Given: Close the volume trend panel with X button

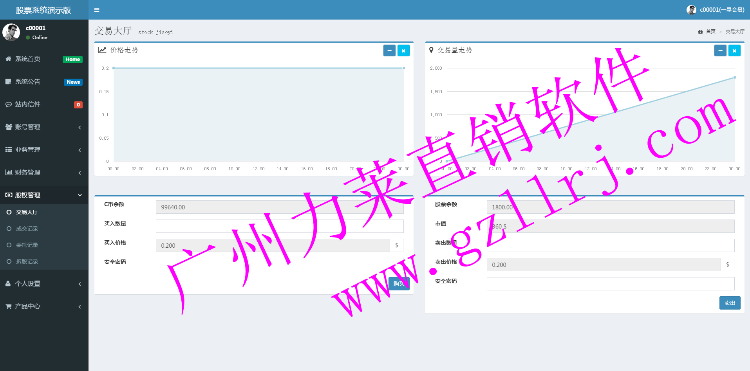Looking at the screenshot, I should click(735, 50).
